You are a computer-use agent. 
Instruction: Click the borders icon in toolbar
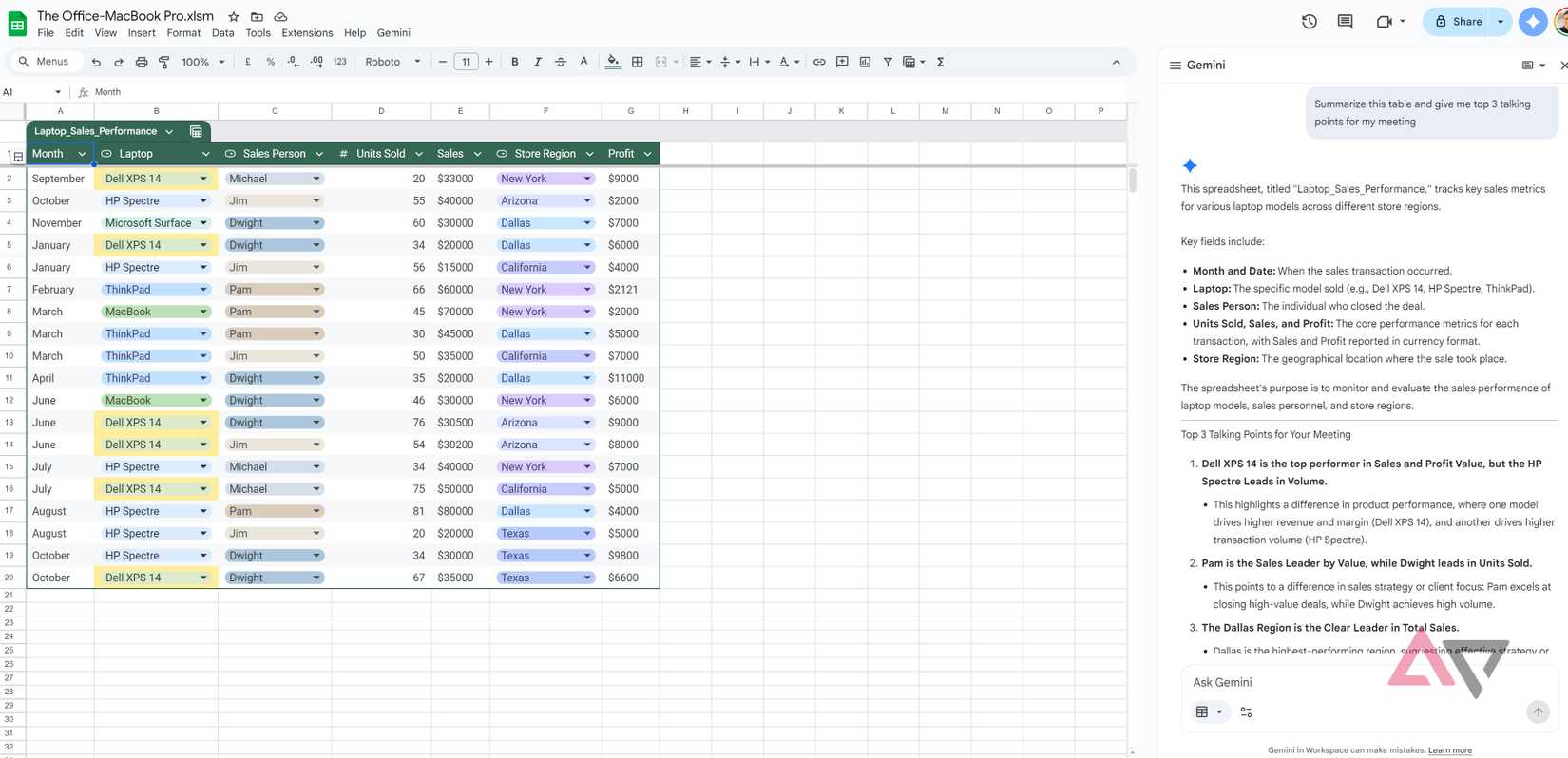tap(638, 62)
